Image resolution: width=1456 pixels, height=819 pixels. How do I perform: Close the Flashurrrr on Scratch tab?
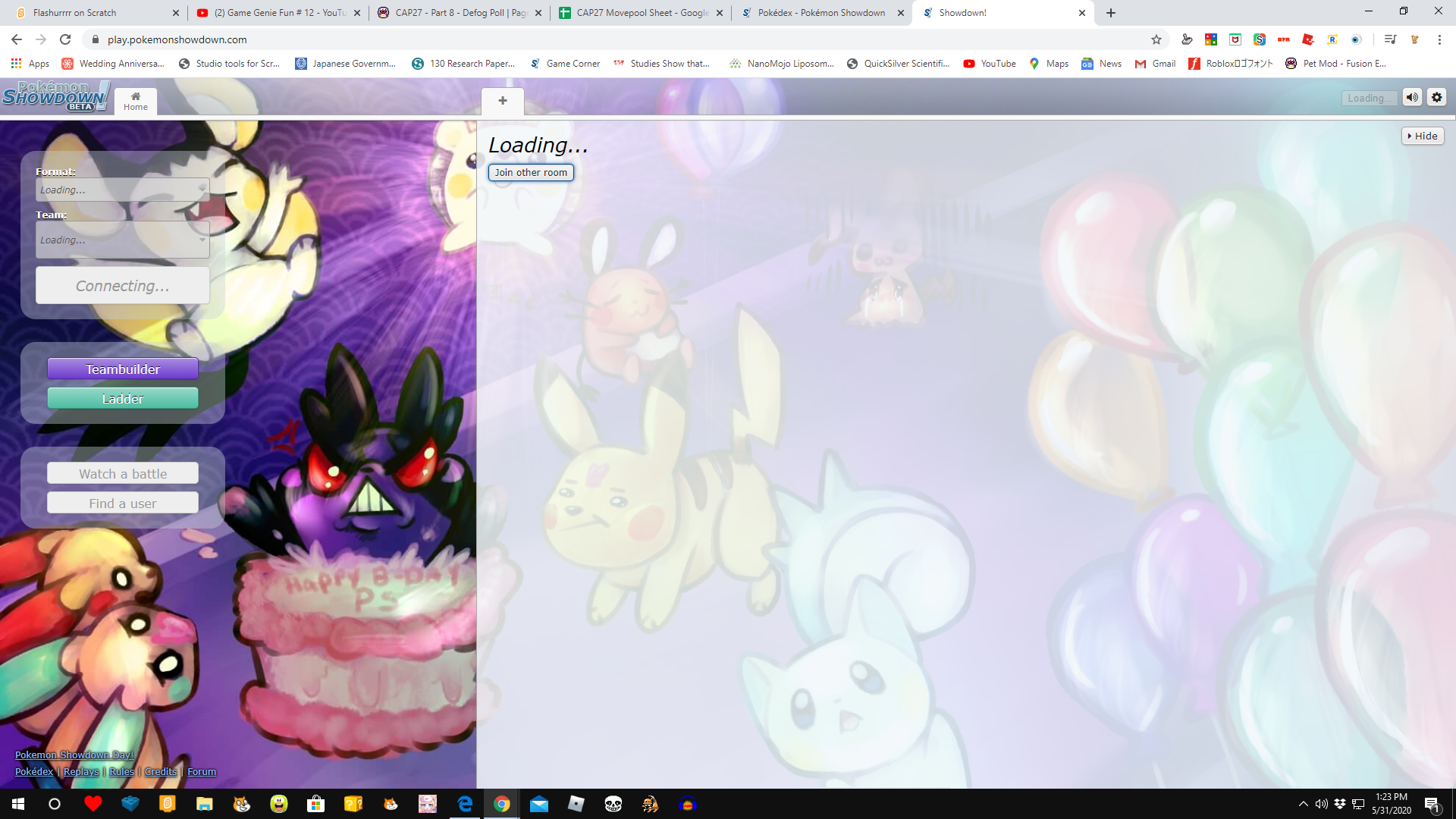[176, 13]
